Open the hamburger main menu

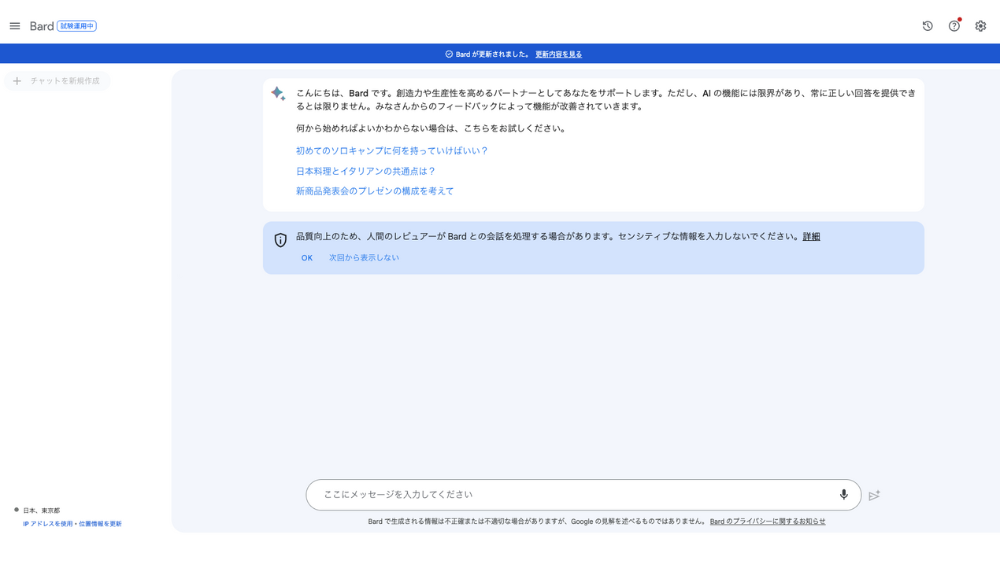coord(15,26)
